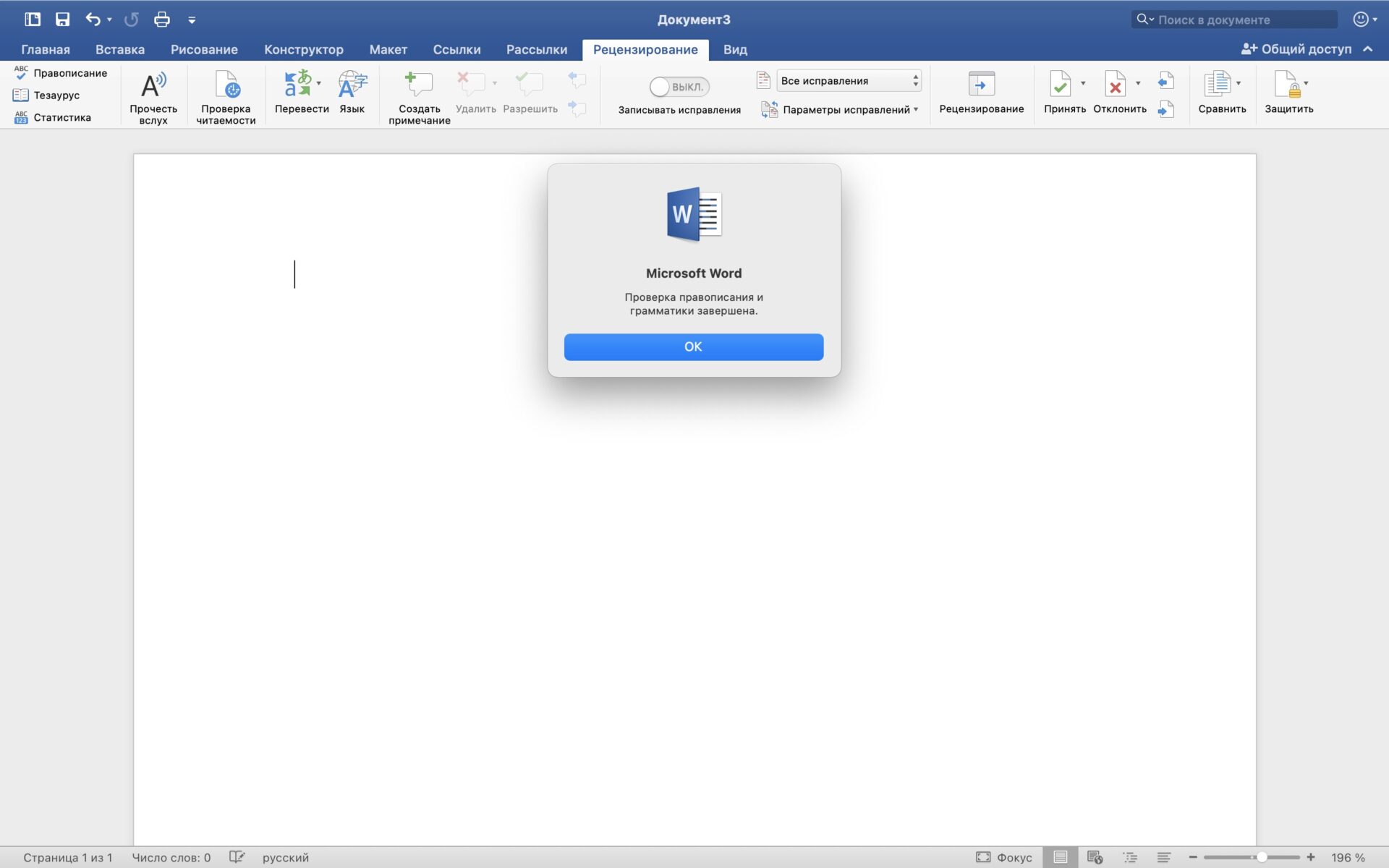
Task: Click the zoom slider track
Action: (x=1252, y=857)
